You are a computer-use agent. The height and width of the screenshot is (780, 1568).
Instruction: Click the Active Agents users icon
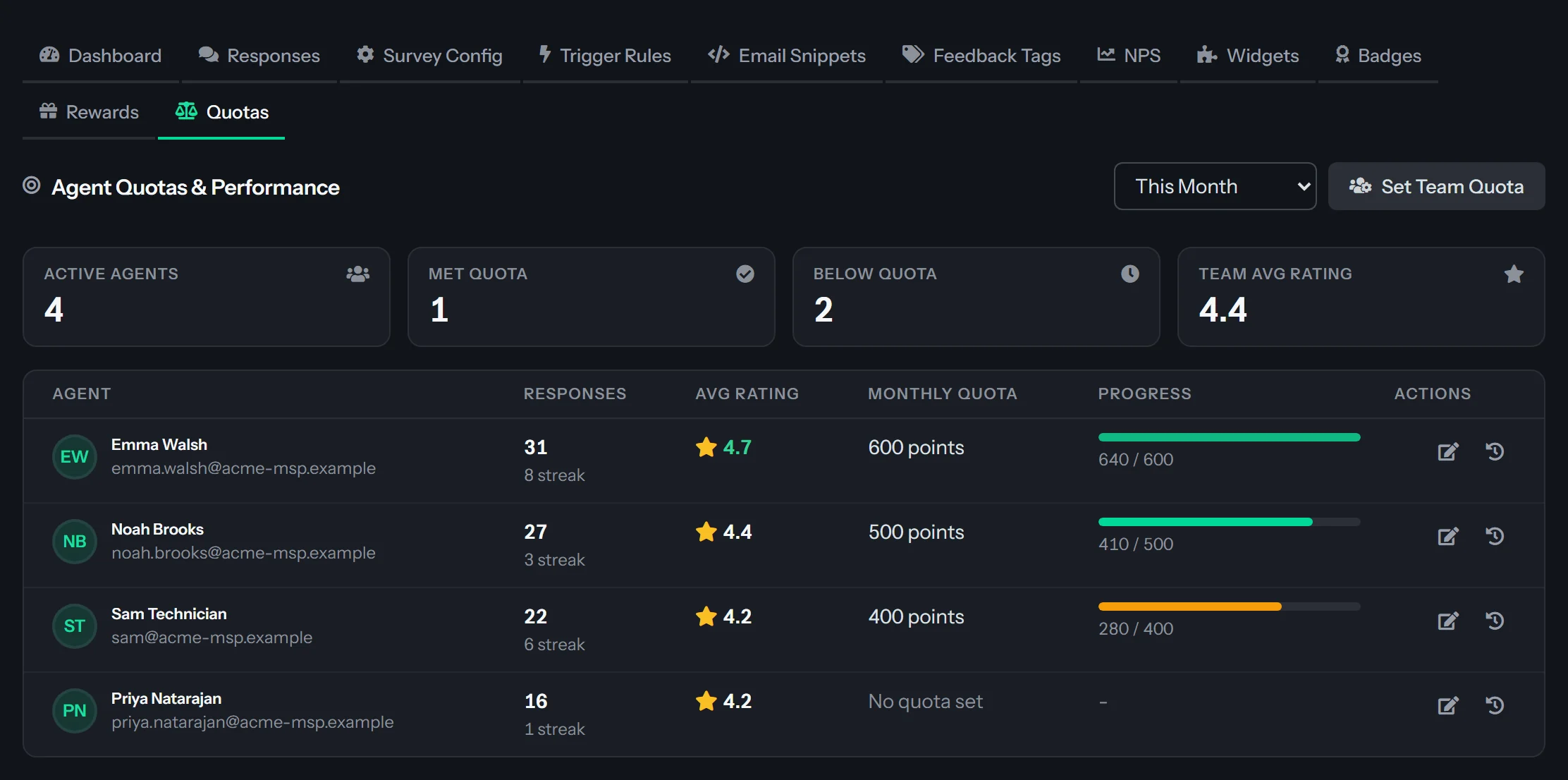click(358, 274)
